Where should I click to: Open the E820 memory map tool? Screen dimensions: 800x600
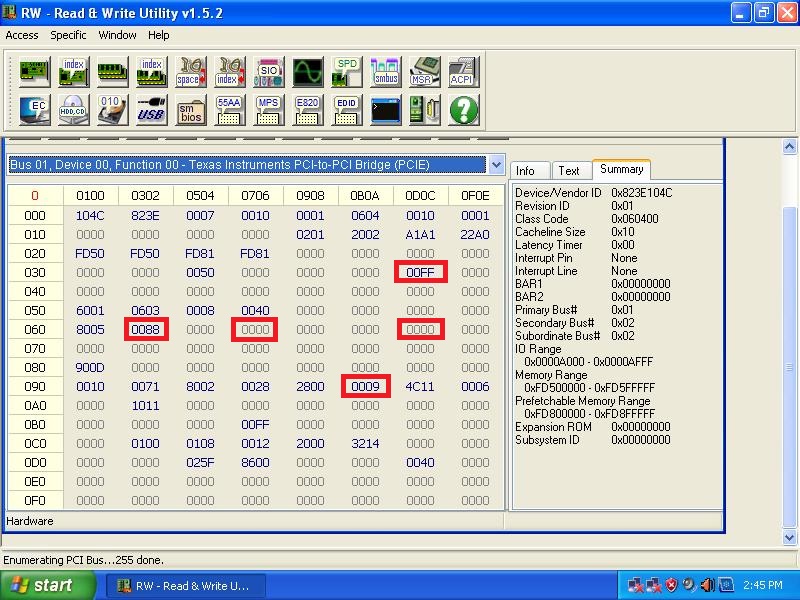pyautogui.click(x=308, y=110)
